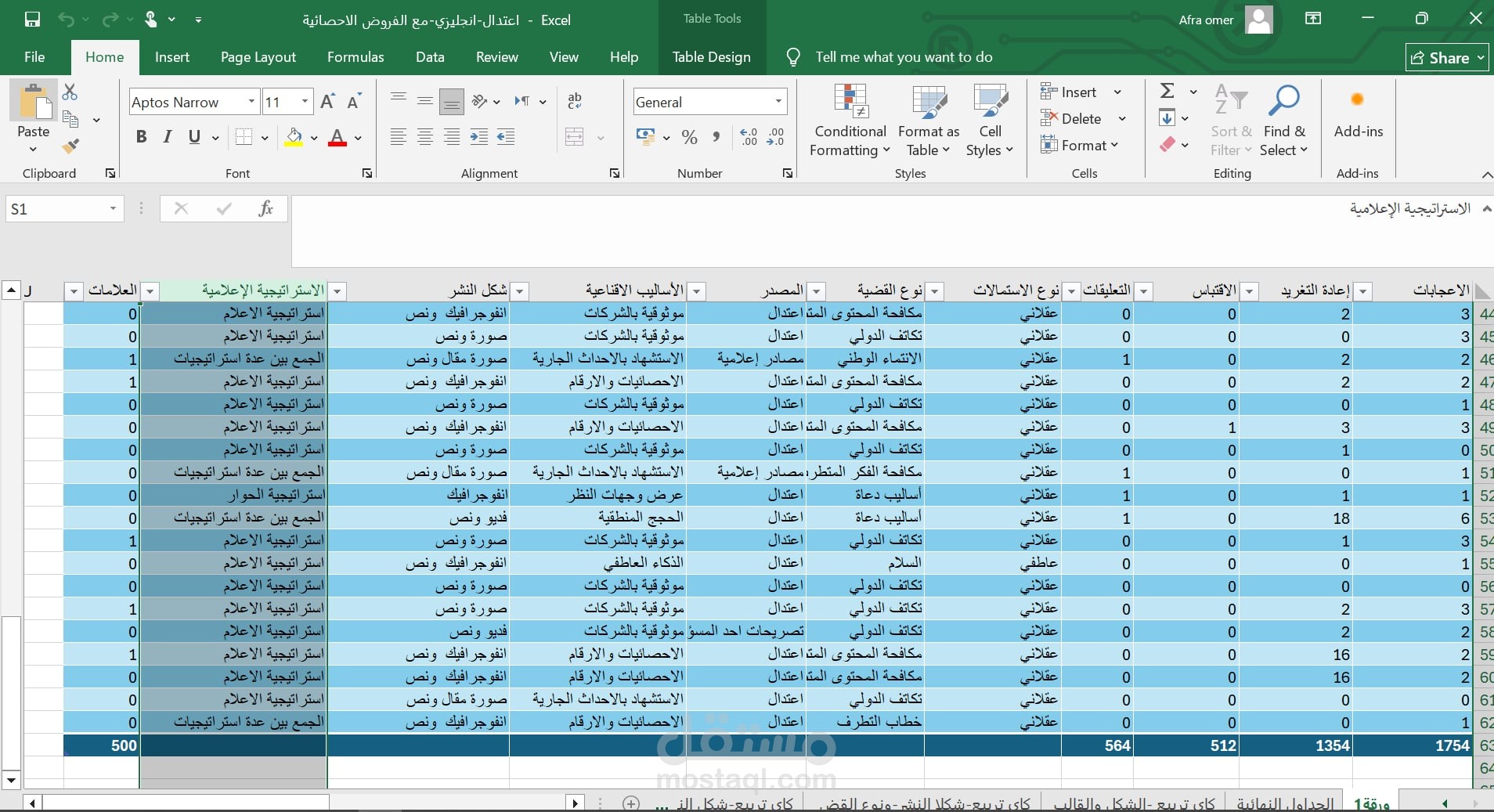Screen dimensions: 1494x812
Task: Open the Table Design tab
Action: (711, 57)
